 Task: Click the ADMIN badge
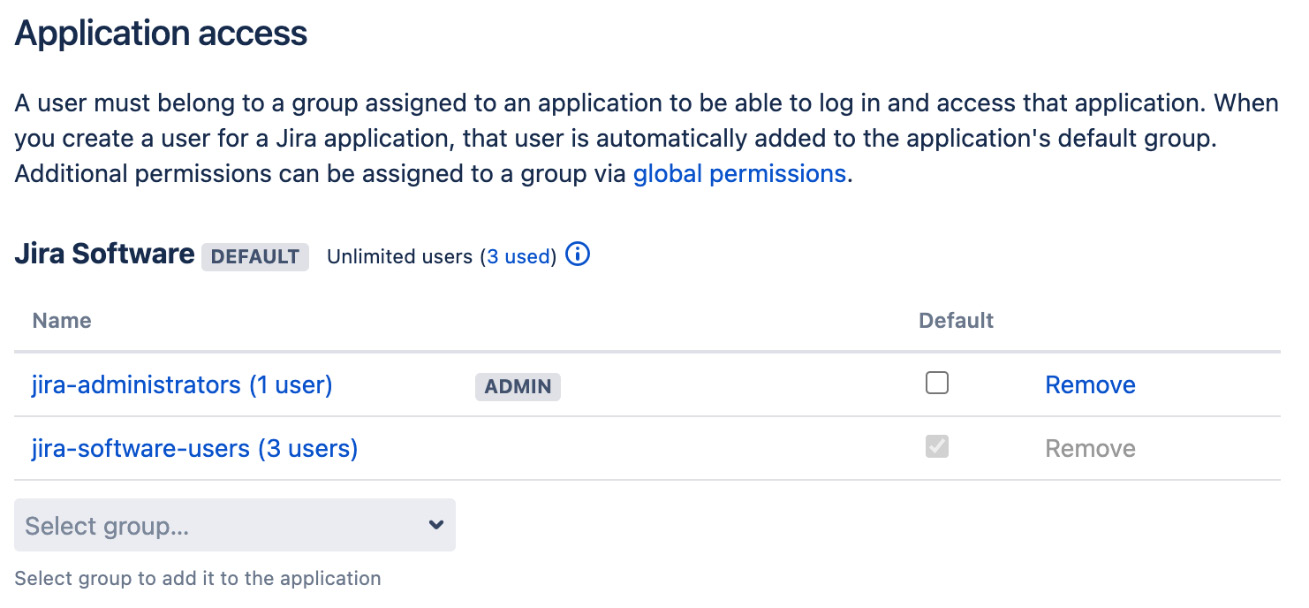[517, 385]
